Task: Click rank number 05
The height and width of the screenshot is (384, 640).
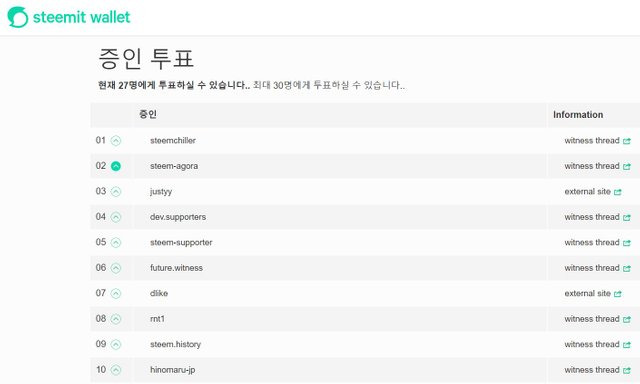Action: 101,242
